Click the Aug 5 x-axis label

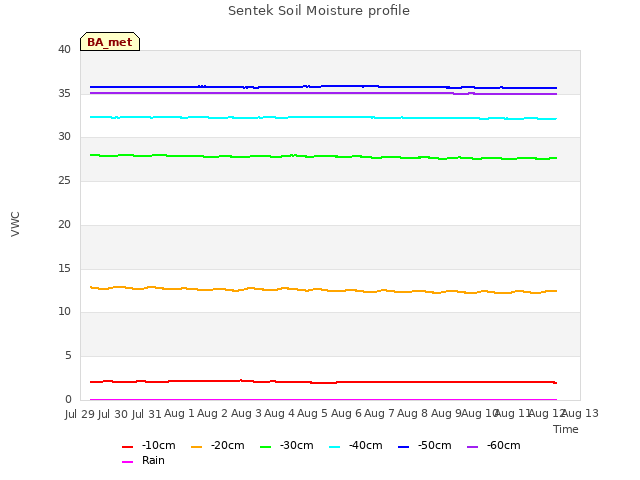click(x=312, y=413)
